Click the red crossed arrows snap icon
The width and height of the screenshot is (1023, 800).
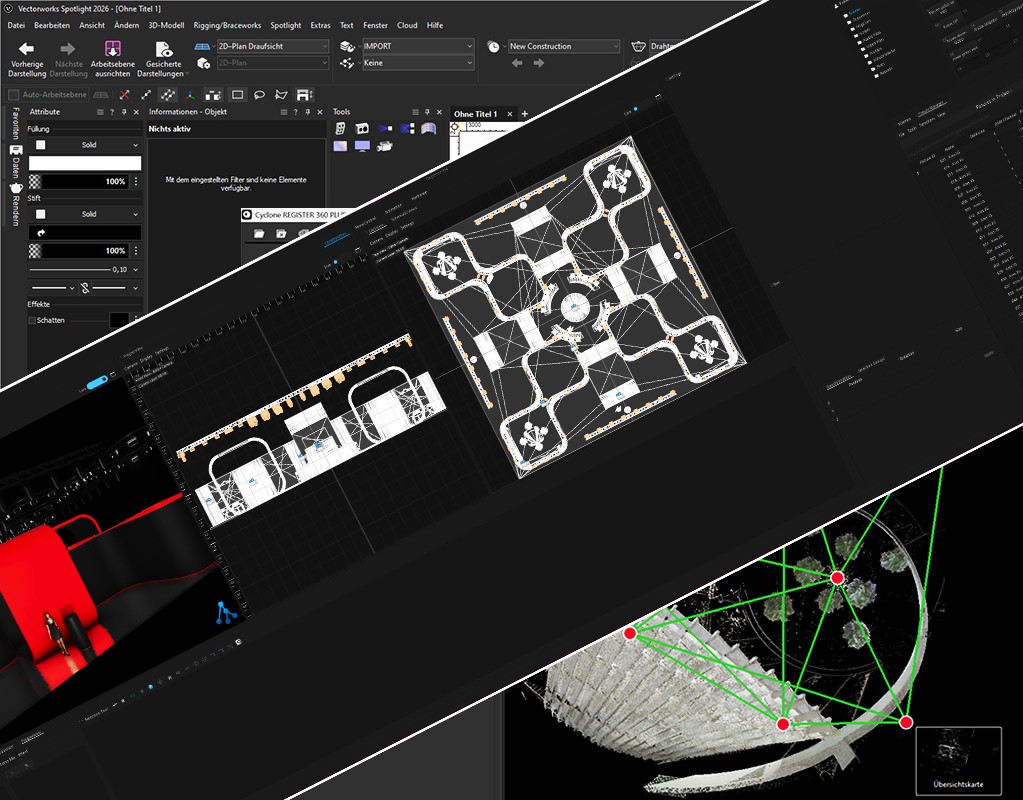pyautogui.click(x=125, y=95)
